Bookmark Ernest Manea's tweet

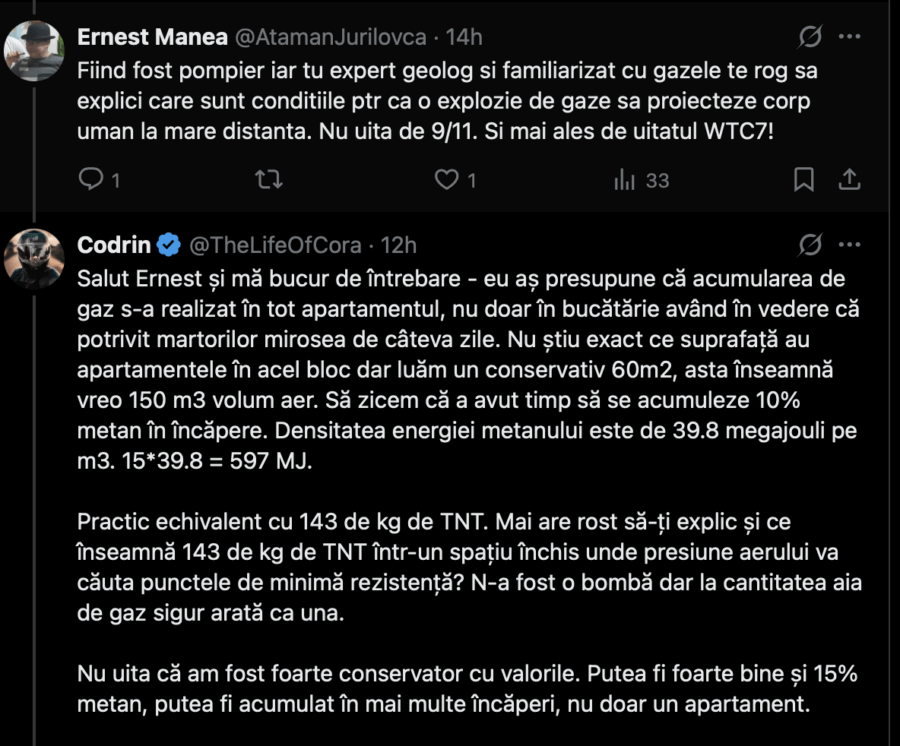point(803,179)
